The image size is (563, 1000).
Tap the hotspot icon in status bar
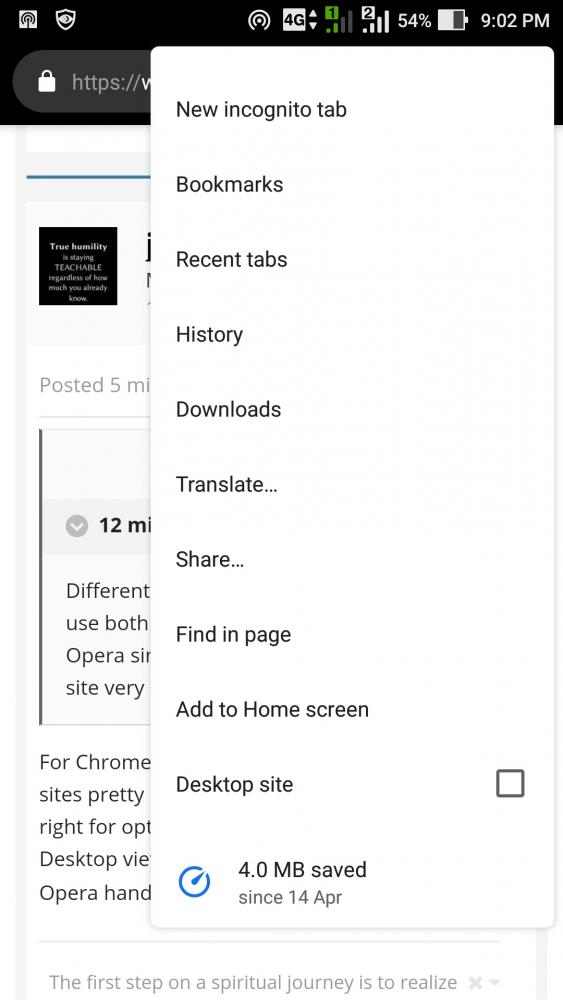click(258, 20)
